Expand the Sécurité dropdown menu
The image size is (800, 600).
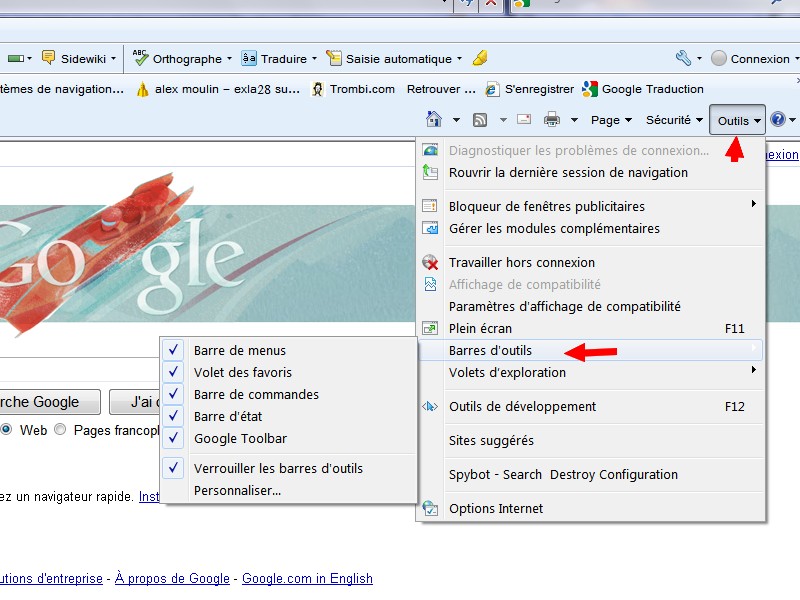(x=675, y=120)
